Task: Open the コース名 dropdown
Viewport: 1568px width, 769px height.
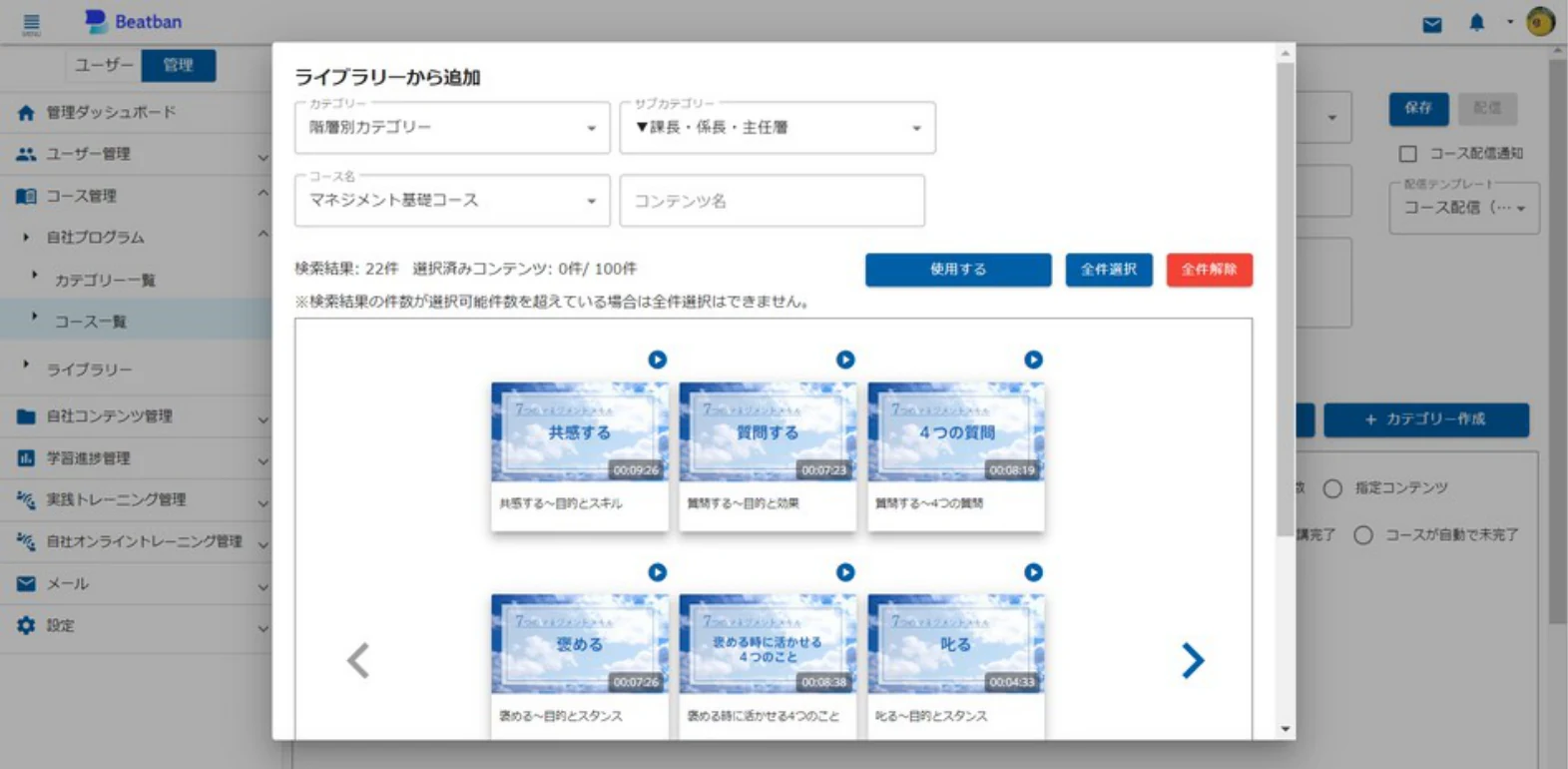Action: pyautogui.click(x=452, y=201)
